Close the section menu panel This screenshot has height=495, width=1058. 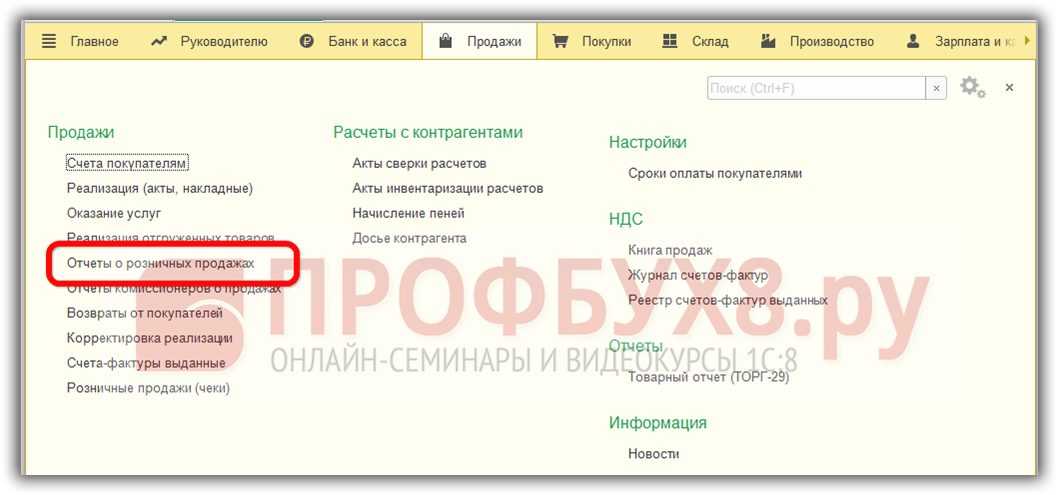click(1009, 88)
